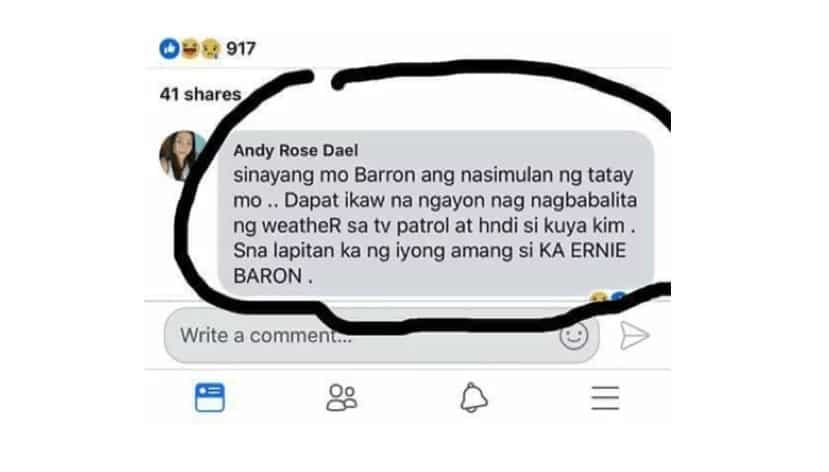Image resolution: width=829 pixels, height=472 pixels.
Task: Click the blue Like reaction icon
Action: (x=169, y=49)
